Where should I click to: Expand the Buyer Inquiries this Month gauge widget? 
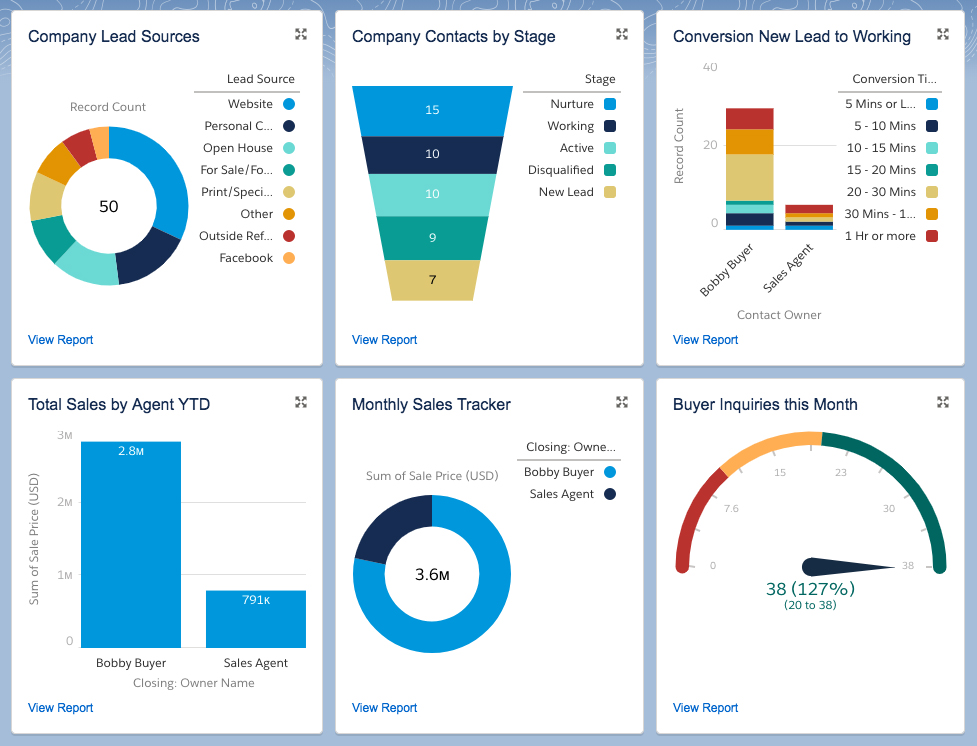click(x=942, y=401)
